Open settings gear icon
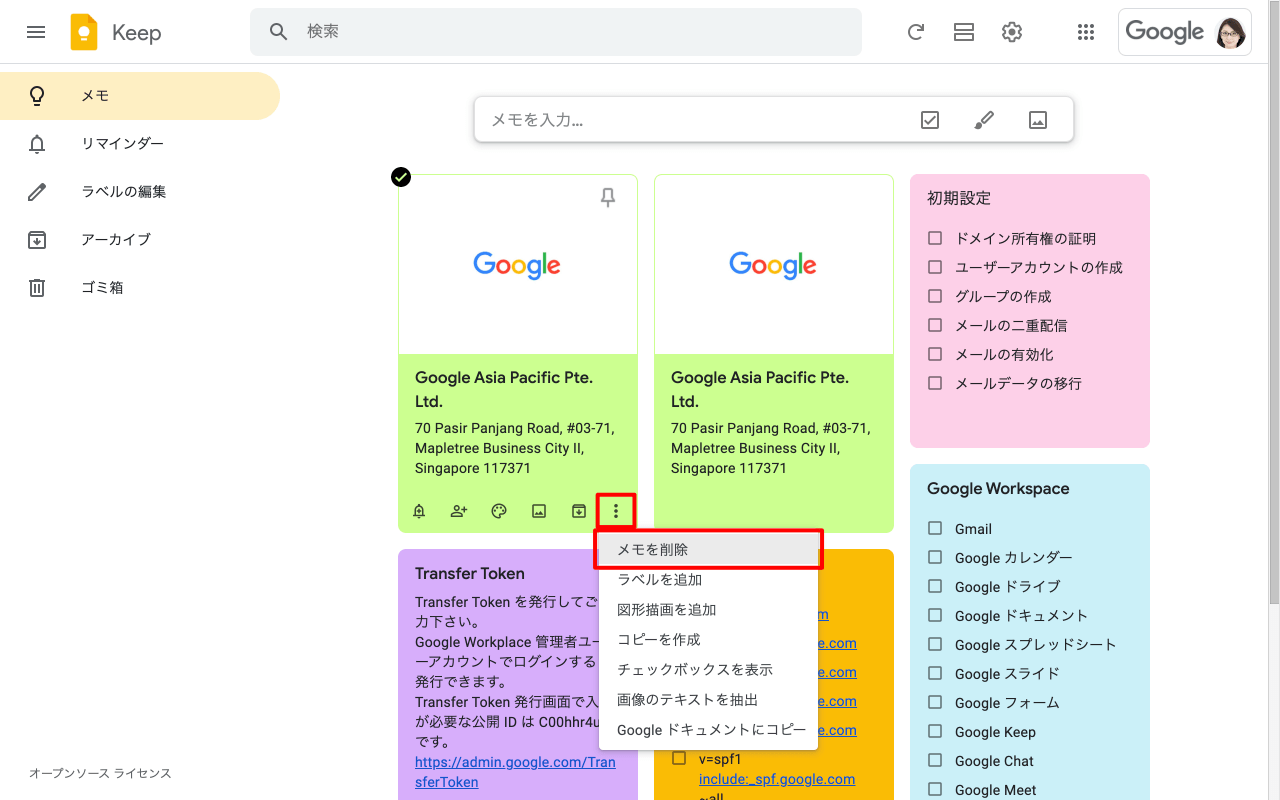This screenshot has width=1280, height=800. 1012,32
